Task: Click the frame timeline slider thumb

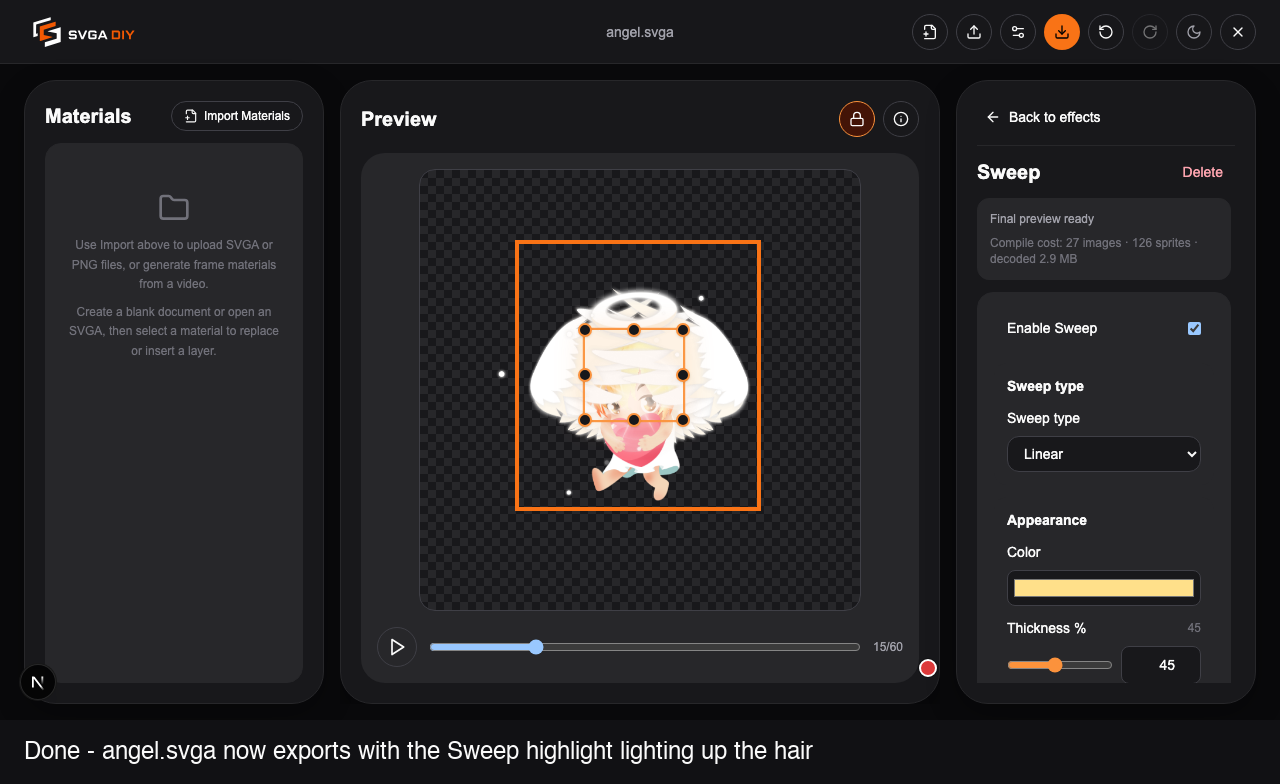Action: click(536, 647)
